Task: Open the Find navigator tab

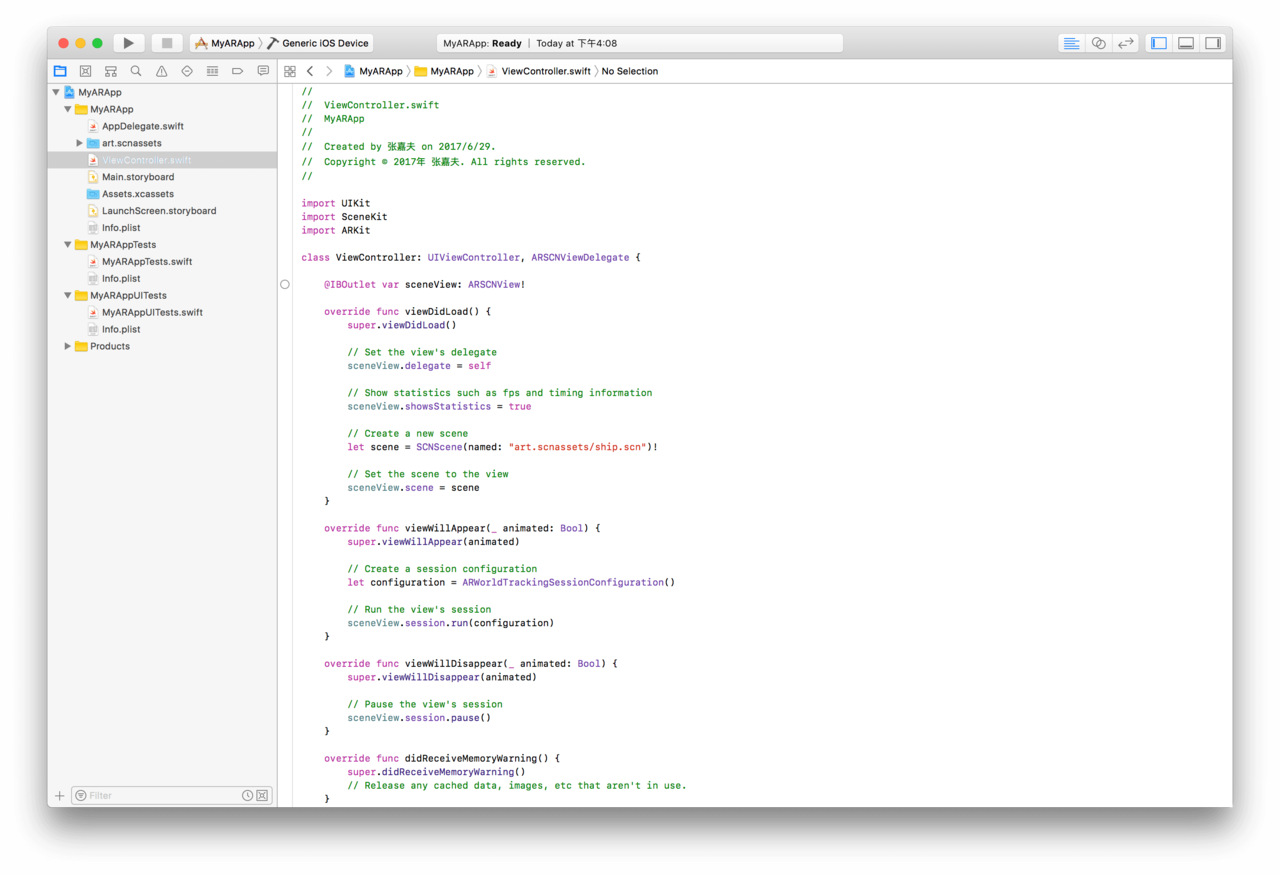Action: point(136,71)
